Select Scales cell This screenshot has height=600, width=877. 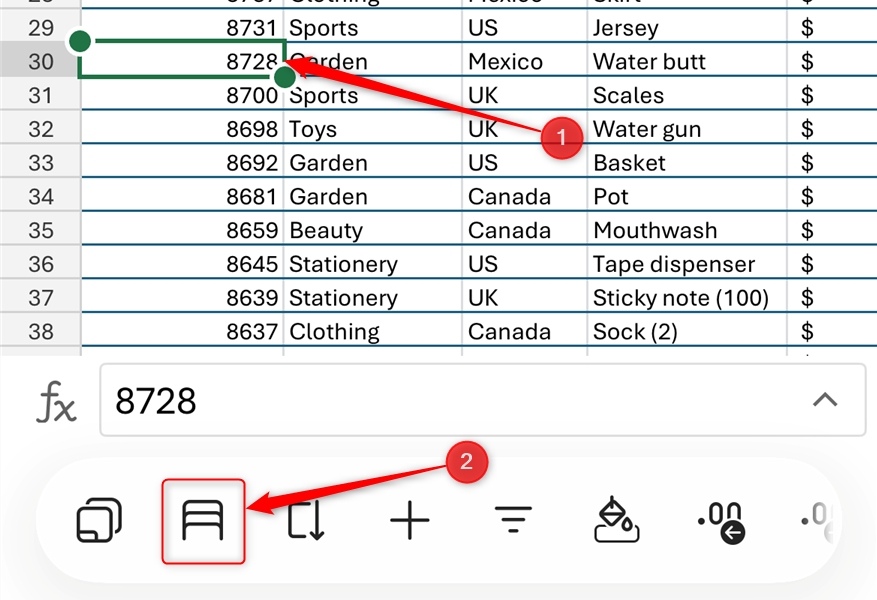tap(687, 95)
